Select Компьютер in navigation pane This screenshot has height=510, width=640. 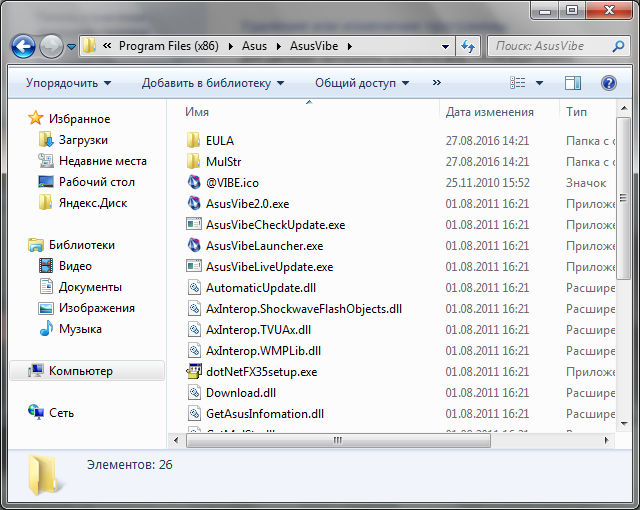(87, 371)
